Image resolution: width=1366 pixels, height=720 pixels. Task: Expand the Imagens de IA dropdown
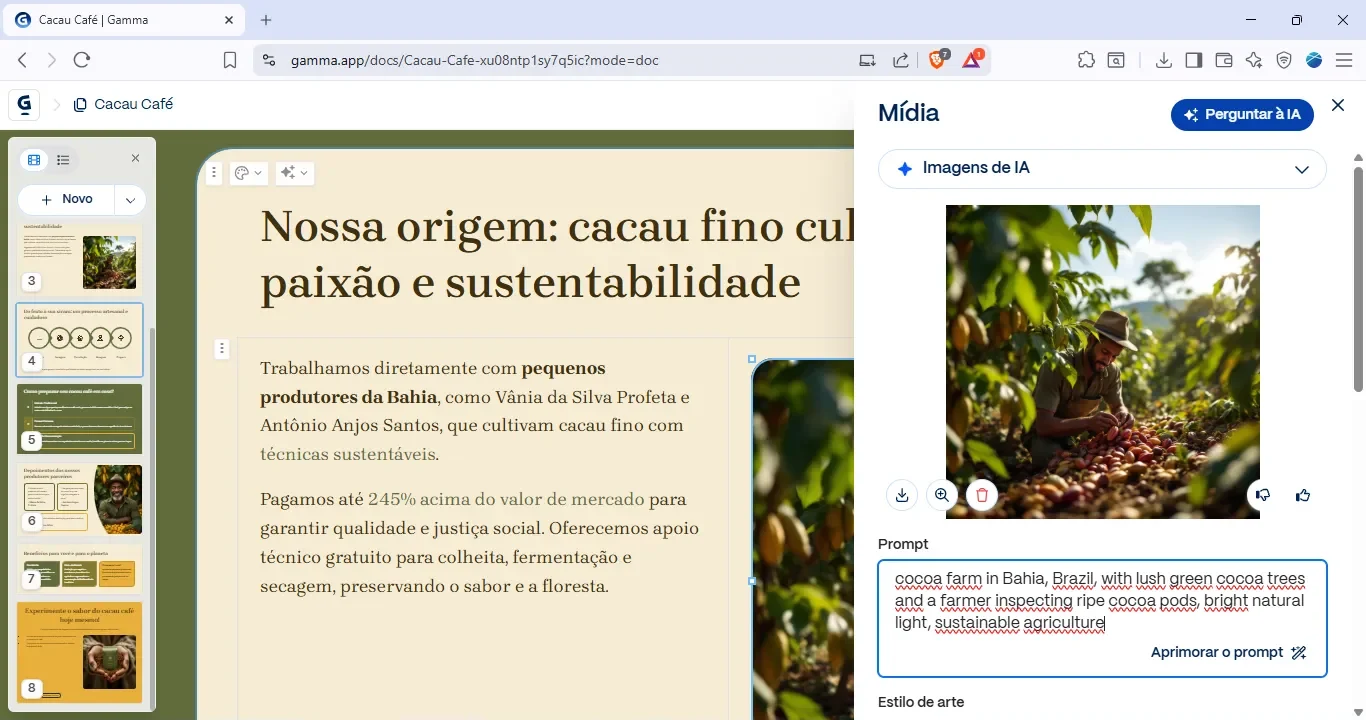click(1102, 169)
